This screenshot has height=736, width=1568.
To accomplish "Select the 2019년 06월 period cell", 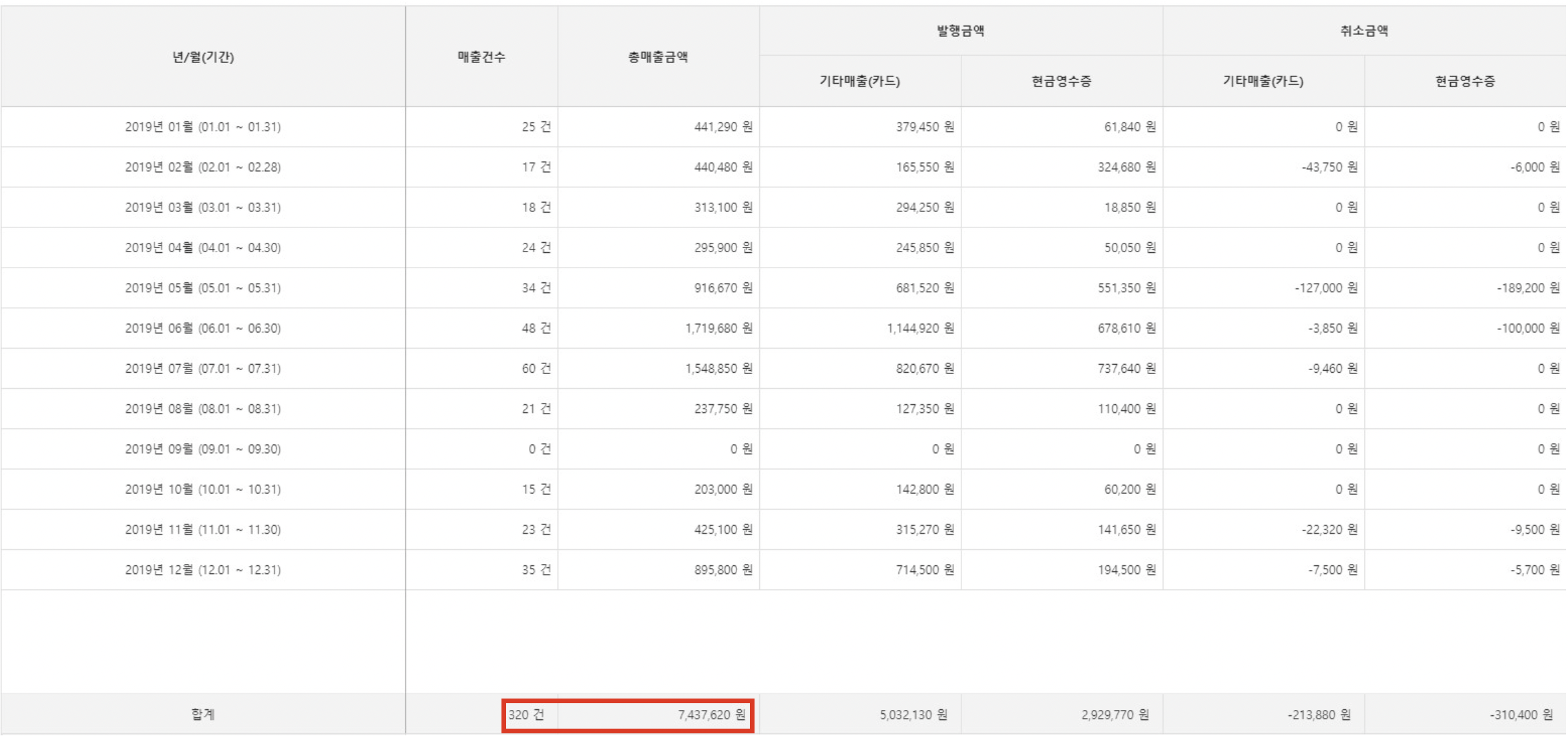I will [203, 328].
